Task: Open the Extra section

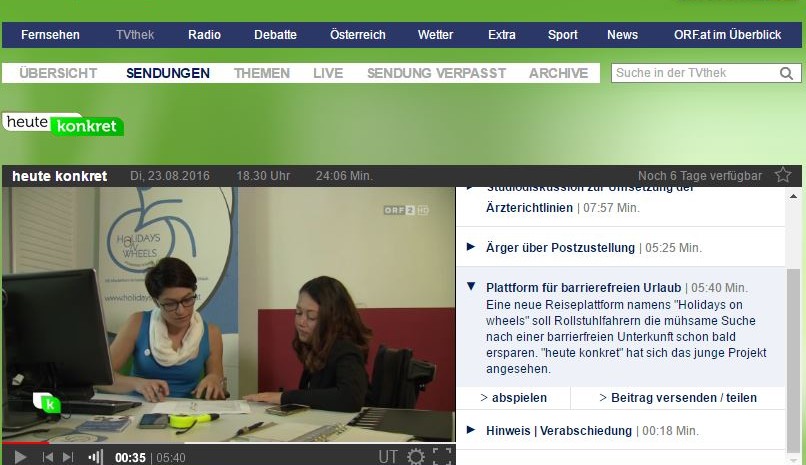Action: click(502, 35)
